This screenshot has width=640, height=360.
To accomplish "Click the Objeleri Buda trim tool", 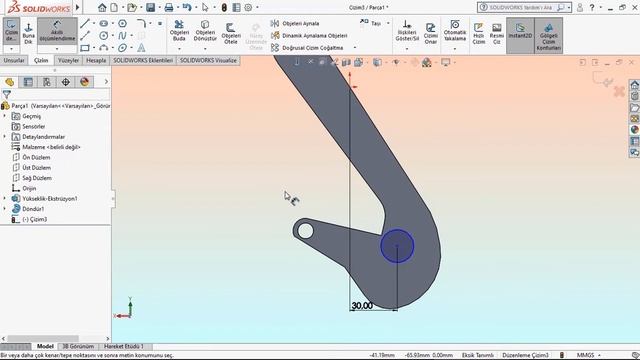I will point(179,31).
